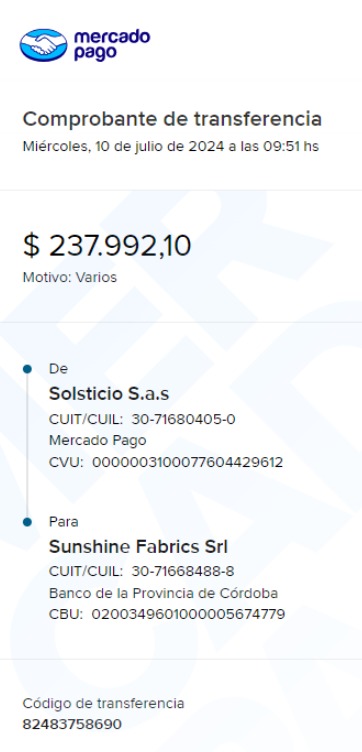Viewport: 362px width, 752px height.
Task: Select the CVU number 0000003100077604429612
Action: tap(187, 463)
